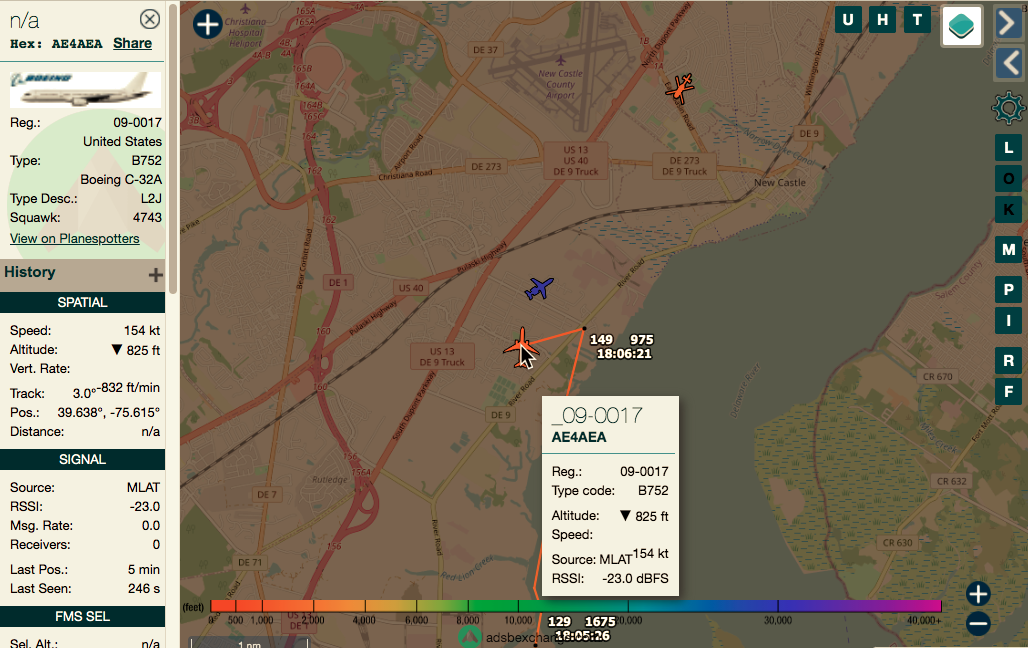This screenshot has width=1028, height=648.
Task: Click the Hex AE4AEA text
Action: 56,44
